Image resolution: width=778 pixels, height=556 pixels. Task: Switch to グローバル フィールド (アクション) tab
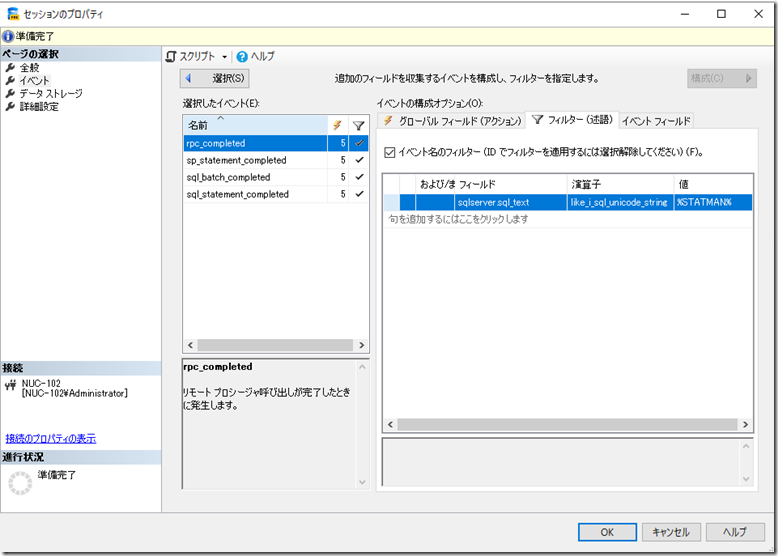(x=451, y=121)
